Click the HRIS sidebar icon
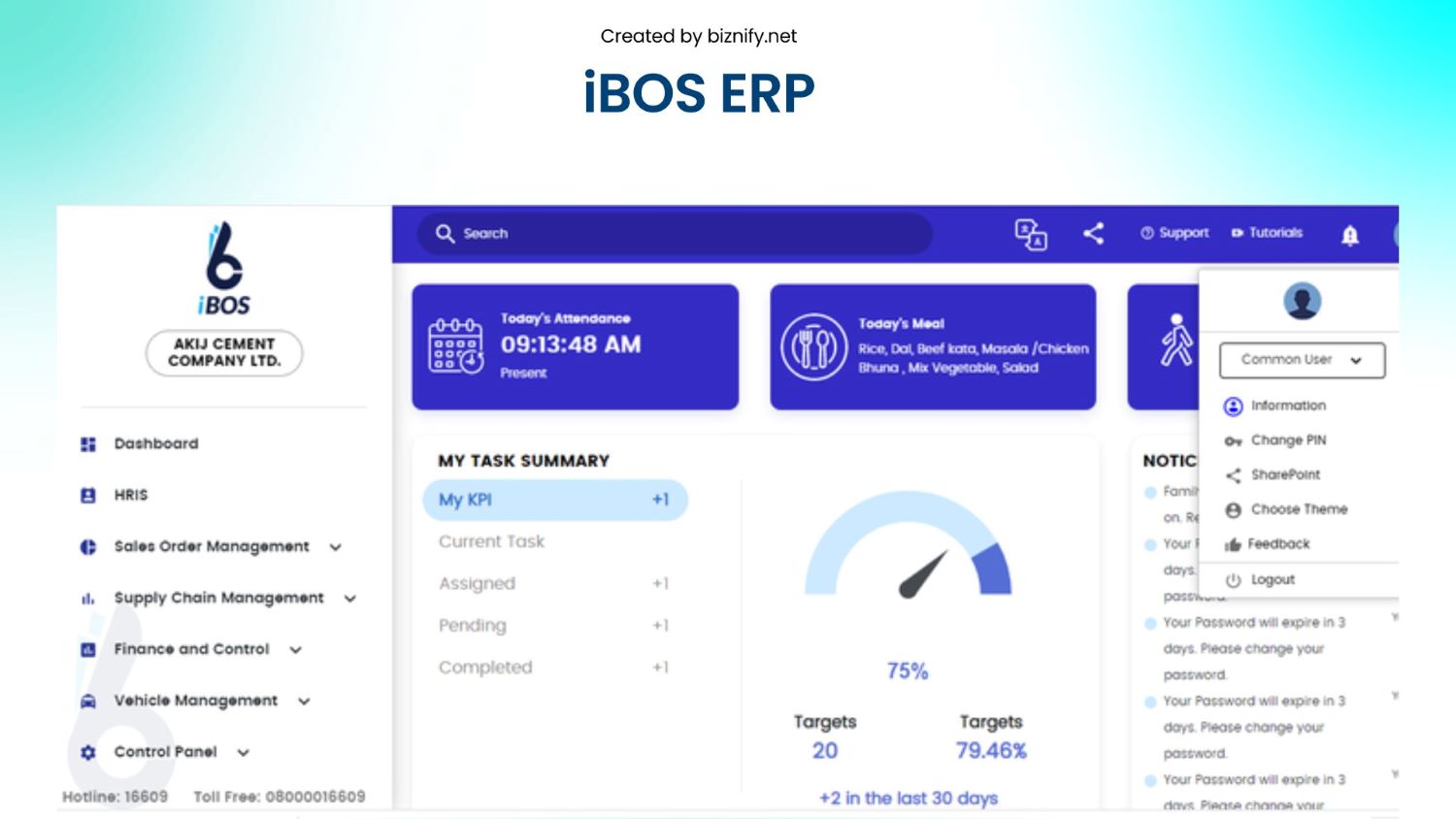Viewport: 1456px width, 819px height. [88, 495]
